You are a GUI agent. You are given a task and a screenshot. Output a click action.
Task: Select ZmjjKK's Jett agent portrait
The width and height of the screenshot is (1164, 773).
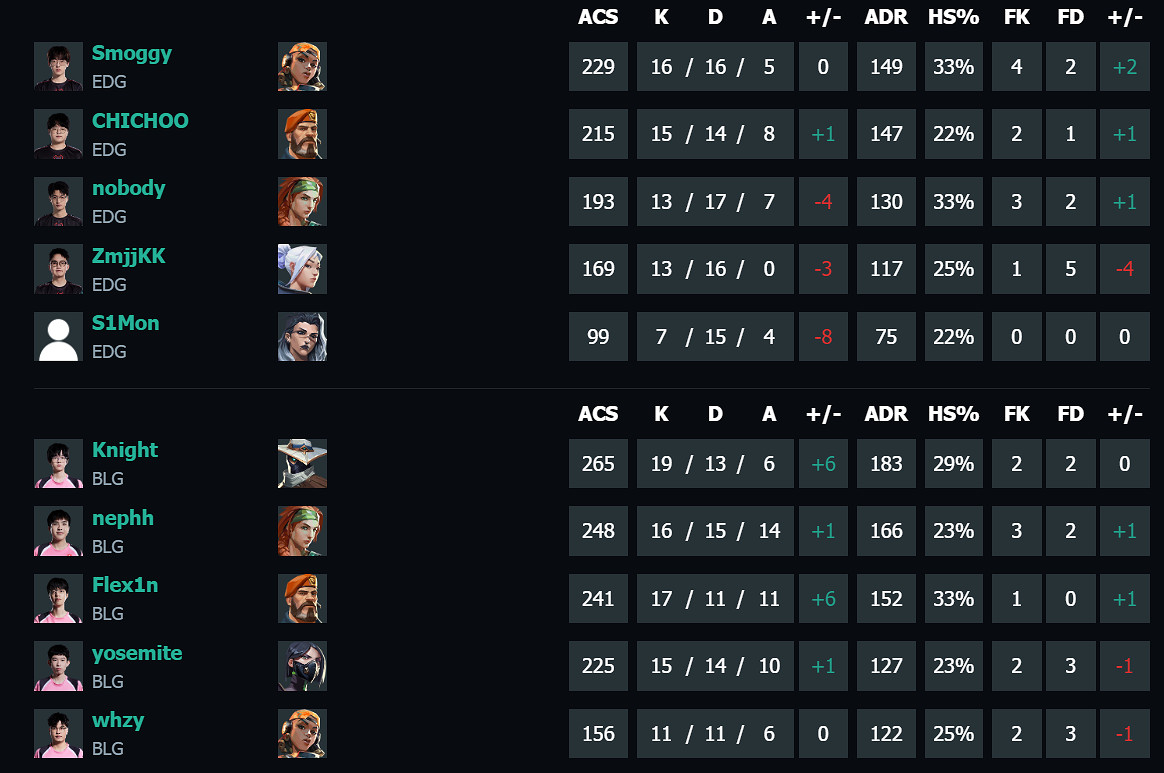click(302, 269)
